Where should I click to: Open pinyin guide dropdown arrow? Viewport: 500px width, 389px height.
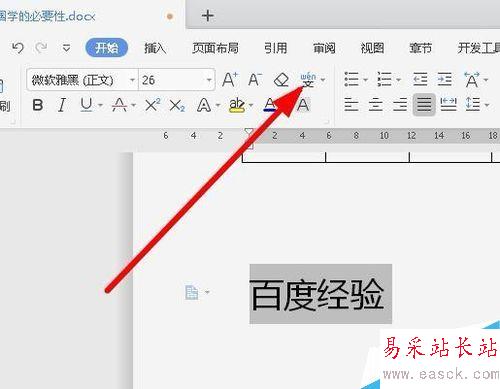pos(323,80)
